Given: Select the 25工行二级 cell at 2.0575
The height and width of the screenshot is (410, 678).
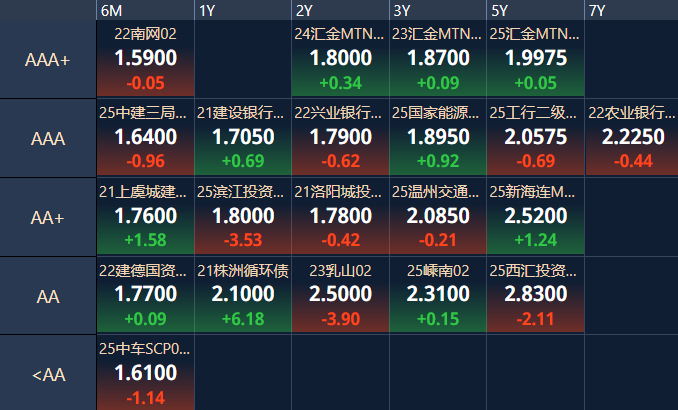Looking at the screenshot, I should coord(536,137).
